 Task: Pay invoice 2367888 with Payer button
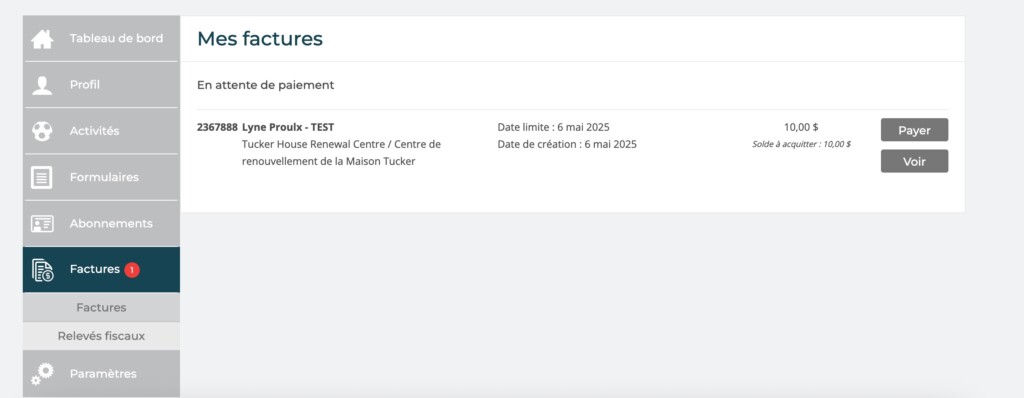click(x=914, y=130)
